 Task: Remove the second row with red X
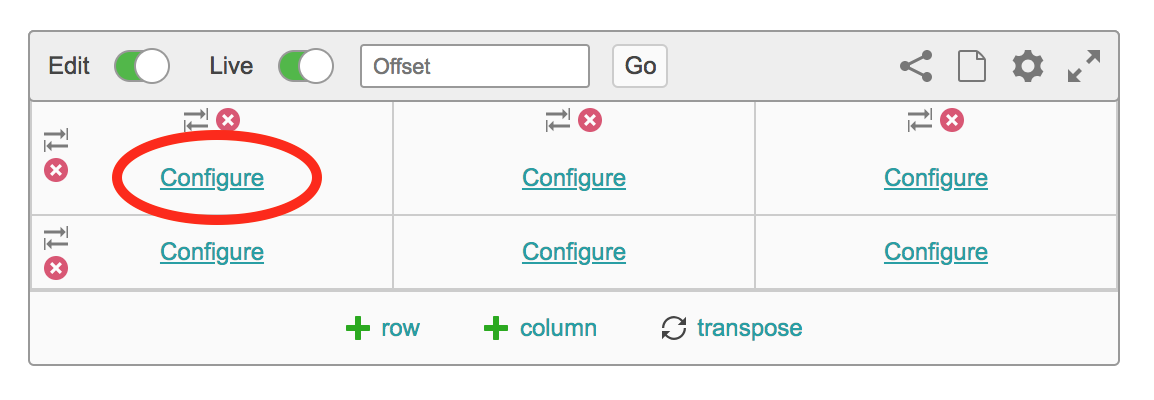tap(56, 268)
